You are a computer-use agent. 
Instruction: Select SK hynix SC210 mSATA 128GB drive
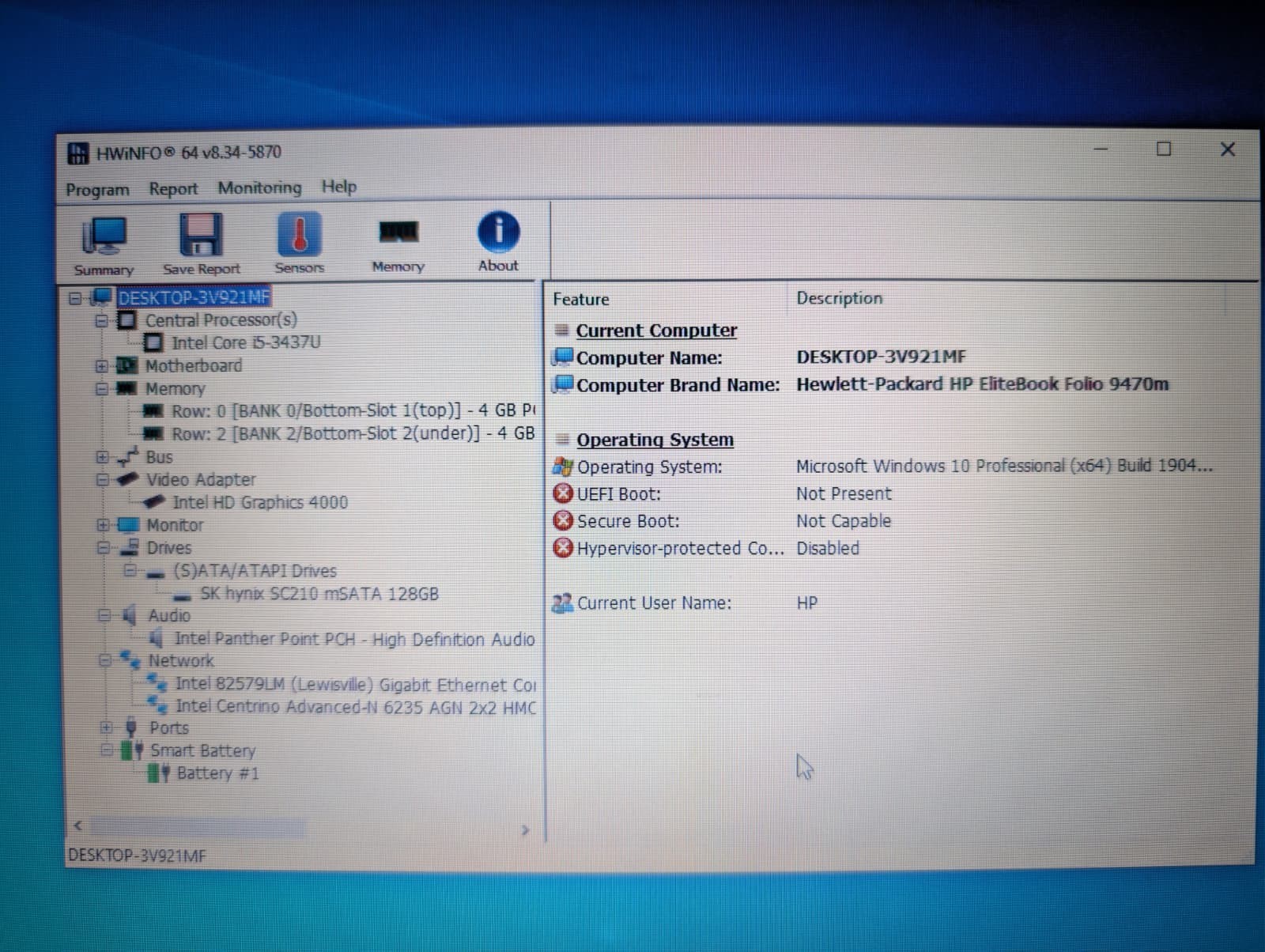pyautogui.click(x=319, y=594)
